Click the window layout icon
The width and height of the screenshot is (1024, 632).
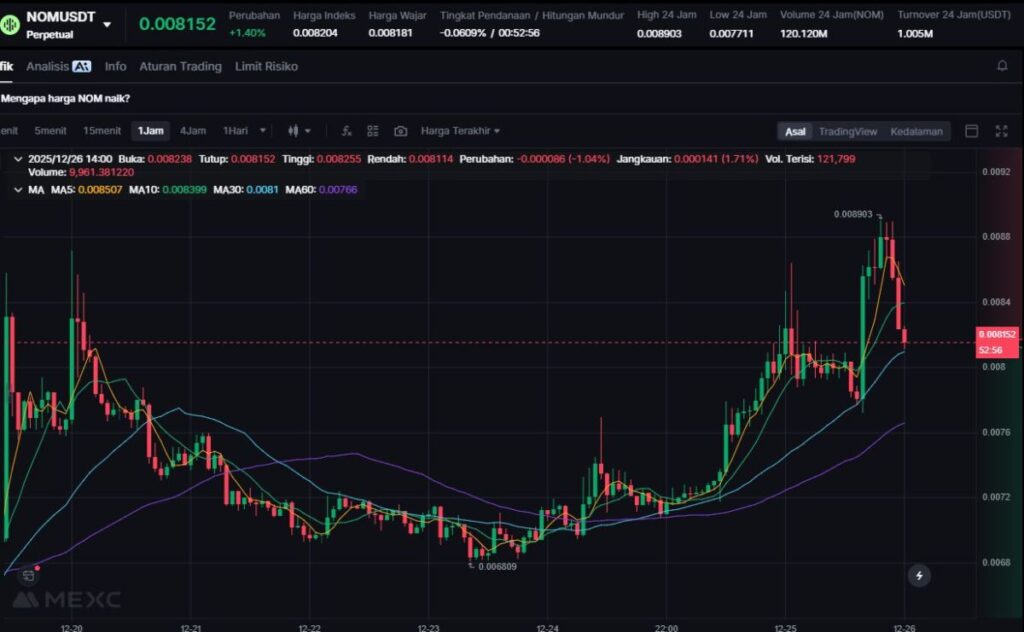tap(971, 131)
